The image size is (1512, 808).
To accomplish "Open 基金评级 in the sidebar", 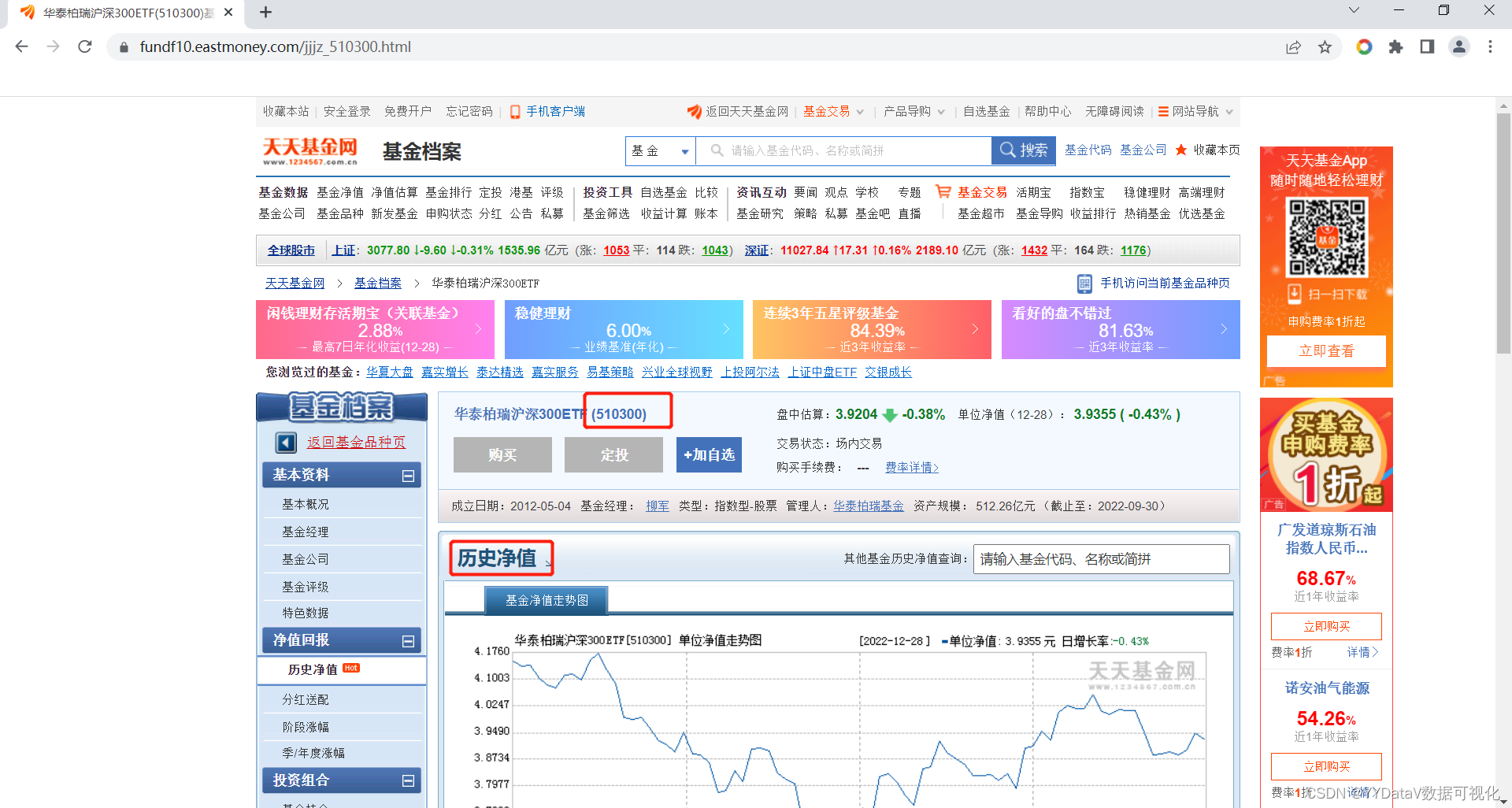I will pyautogui.click(x=306, y=587).
